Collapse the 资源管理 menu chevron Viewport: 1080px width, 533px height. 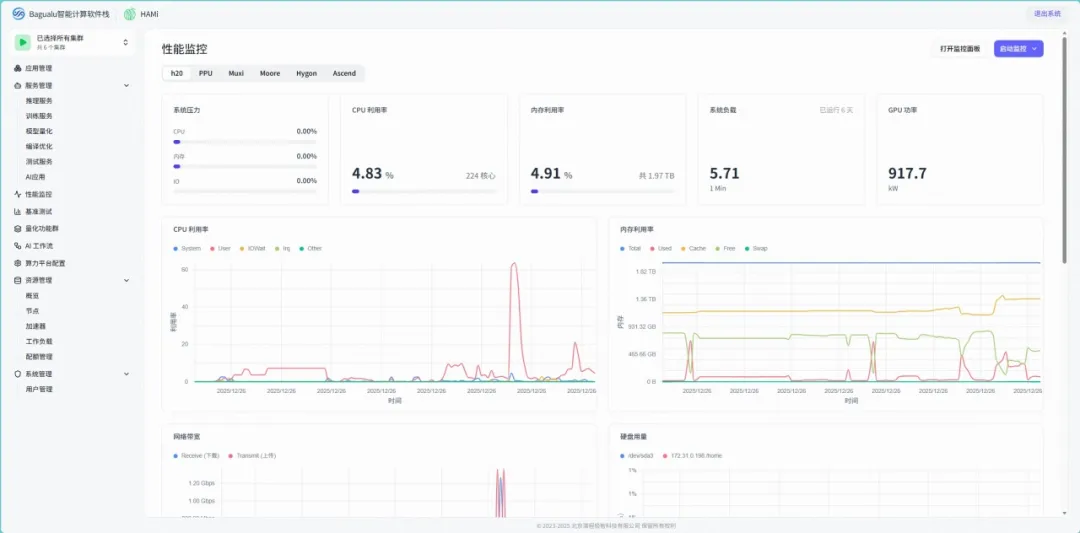pyautogui.click(x=126, y=280)
